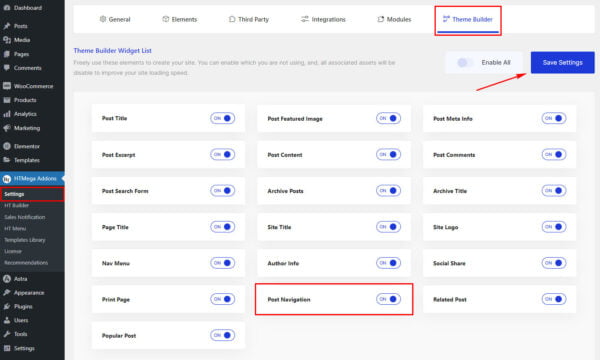Switch to the Integrations tab
600x360 pixels.
323,19
